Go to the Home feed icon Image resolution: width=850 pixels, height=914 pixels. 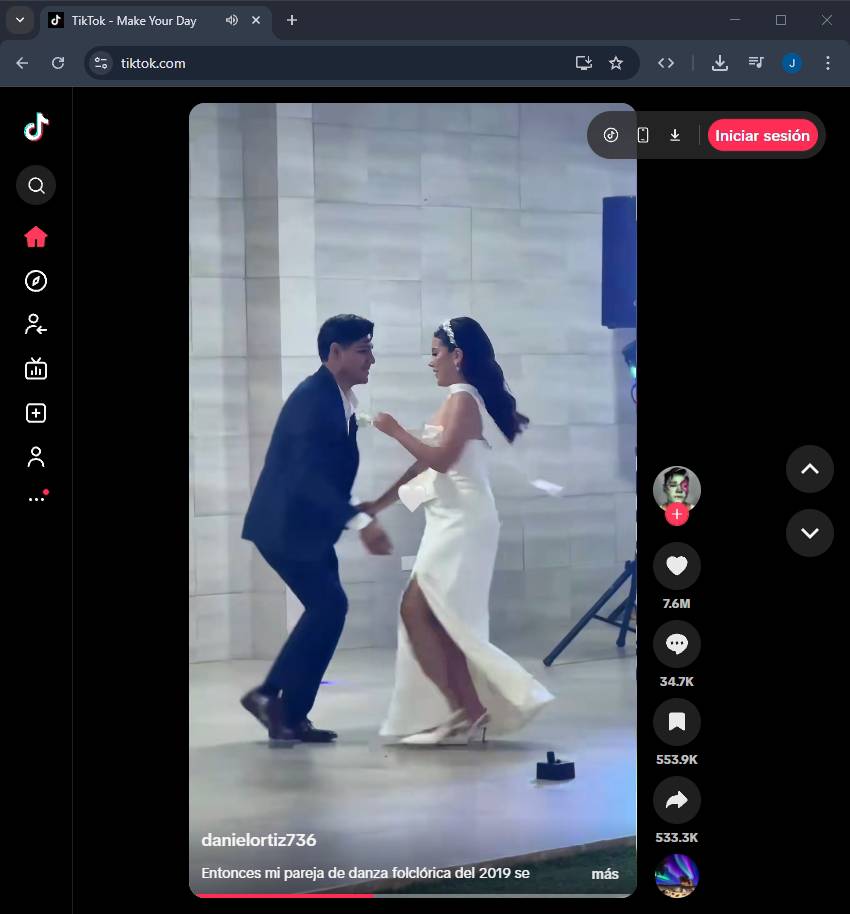click(36, 237)
